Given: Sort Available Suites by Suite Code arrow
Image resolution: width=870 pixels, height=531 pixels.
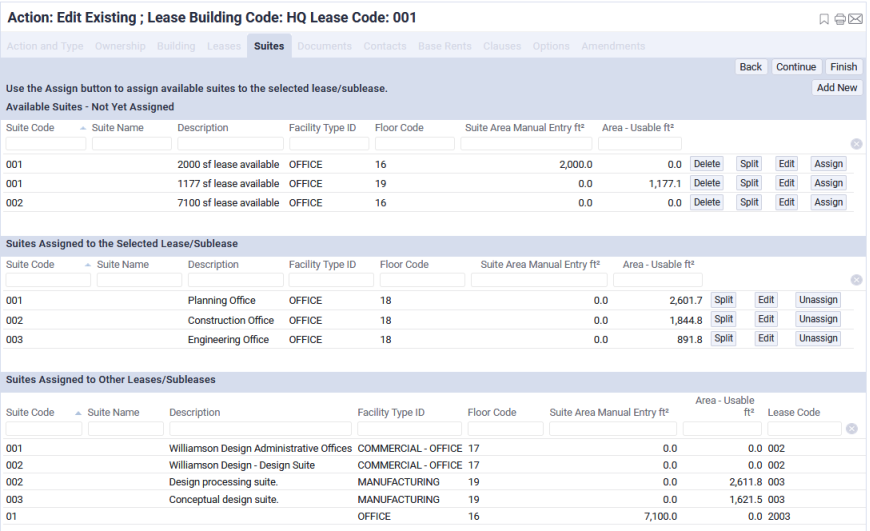Looking at the screenshot, I should pyautogui.click(x=83, y=128).
